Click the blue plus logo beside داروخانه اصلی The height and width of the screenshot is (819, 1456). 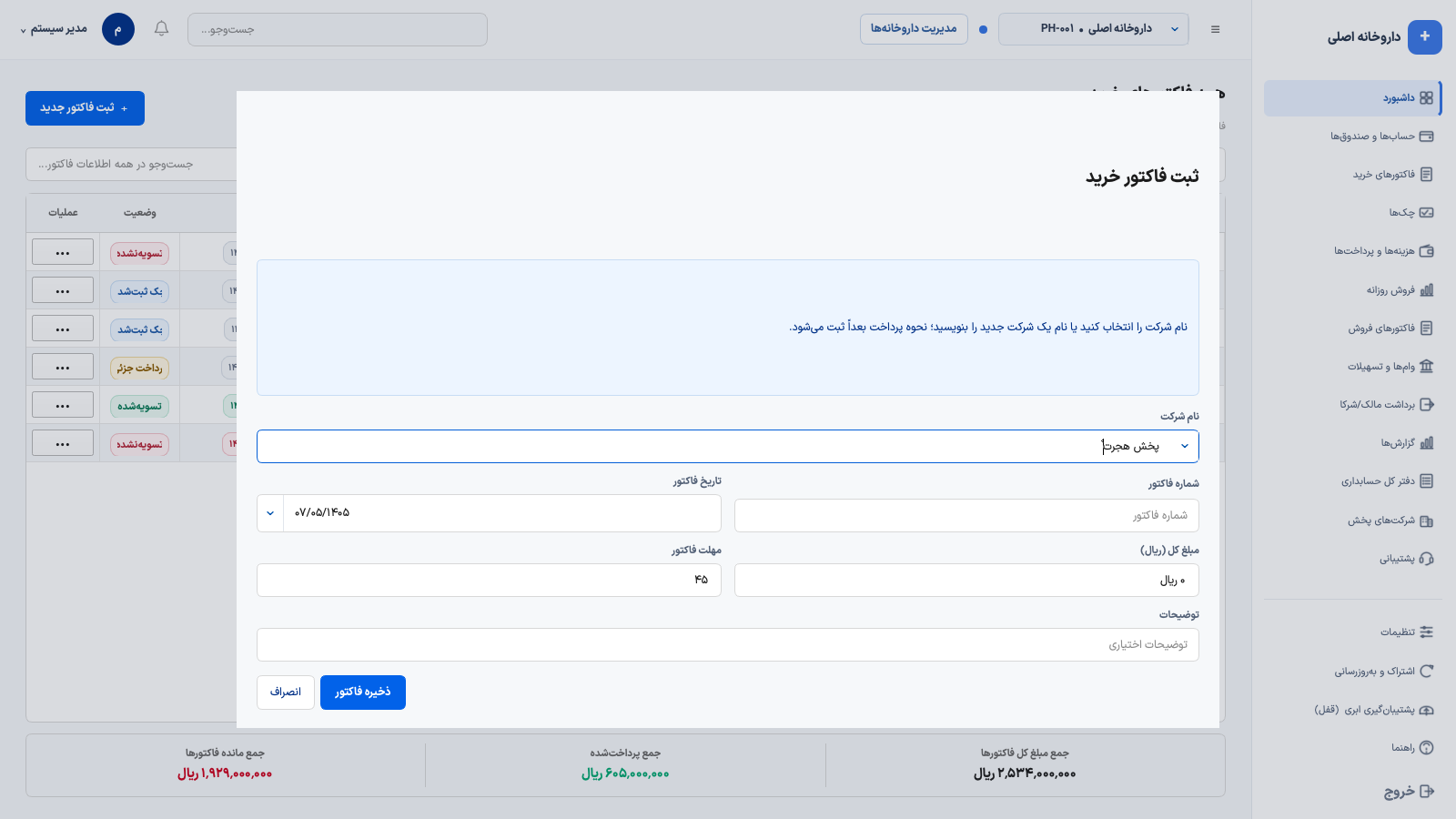coord(1424,37)
